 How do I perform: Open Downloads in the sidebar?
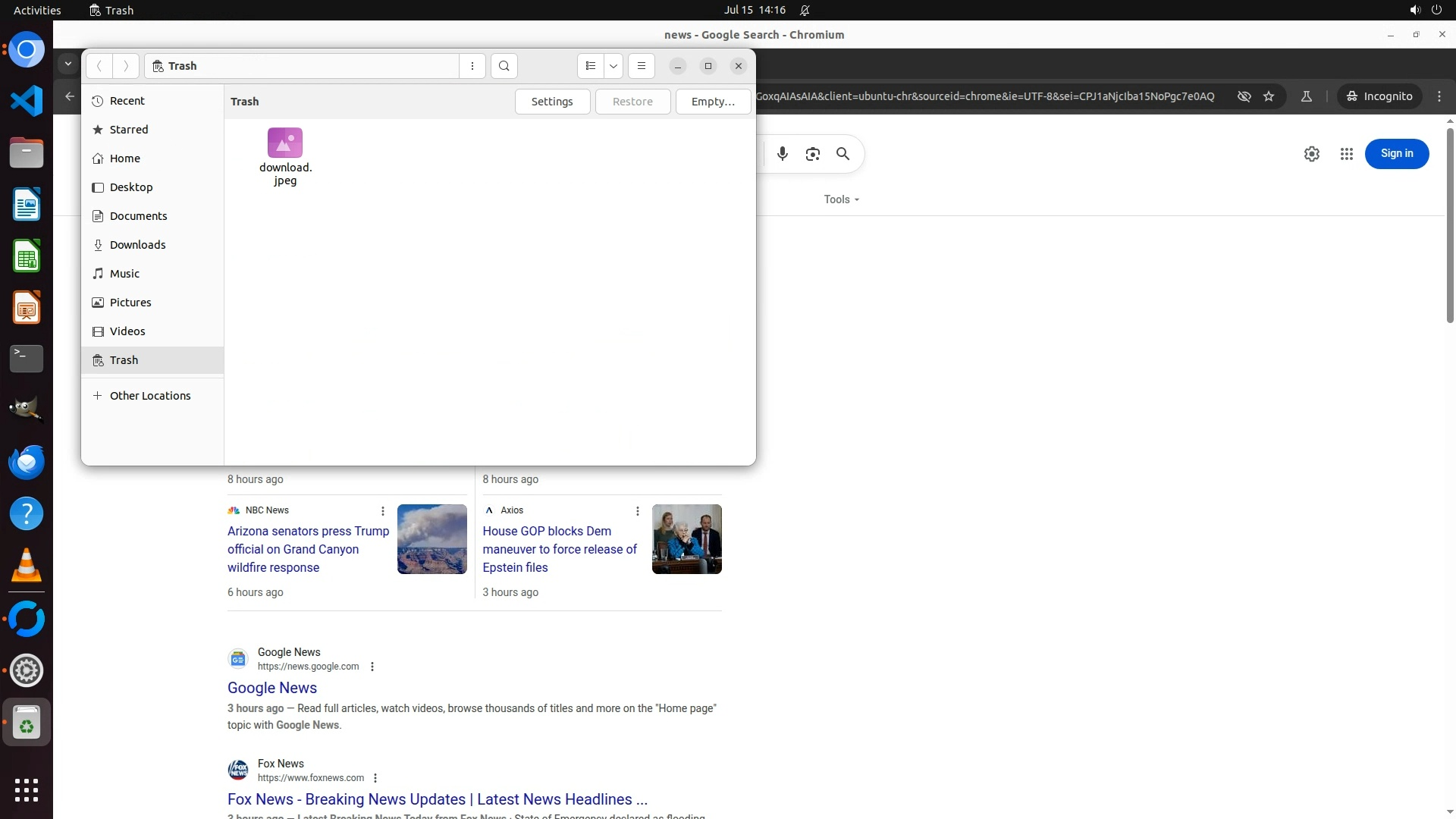tap(137, 245)
